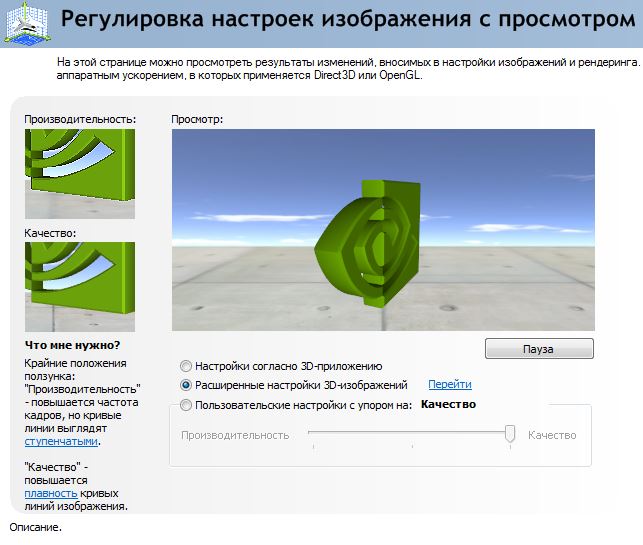
Task: Select 'Настройки согласно 3D-приложению' radio button
Action: (x=186, y=366)
